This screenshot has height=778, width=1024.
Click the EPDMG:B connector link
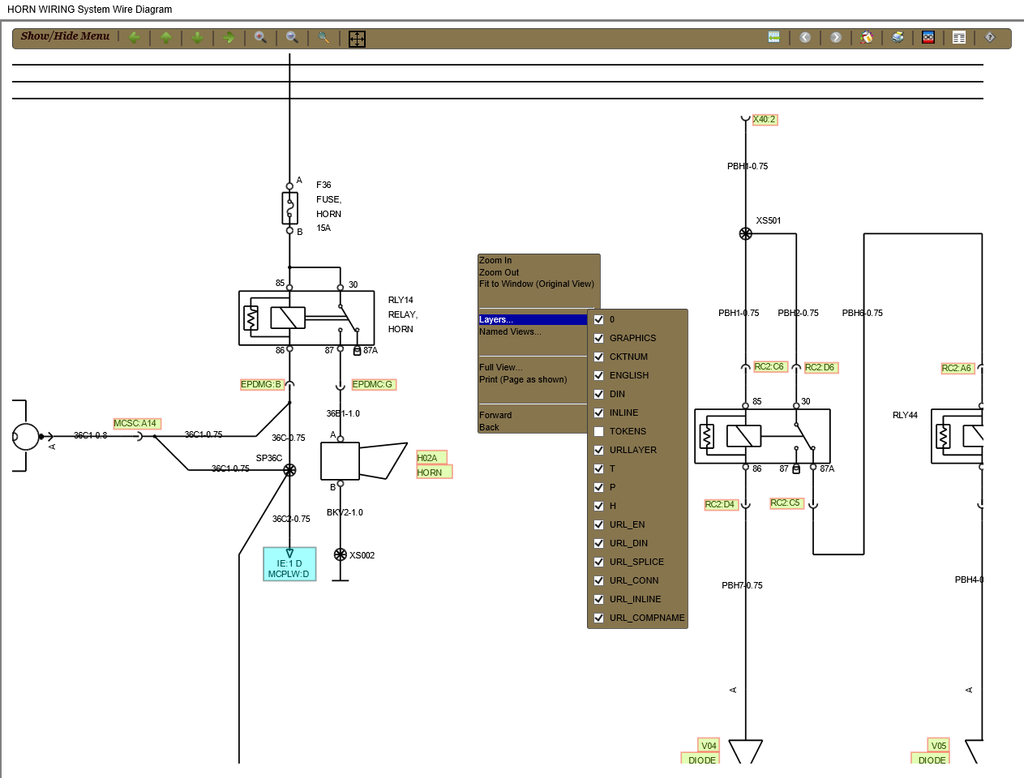[261, 384]
